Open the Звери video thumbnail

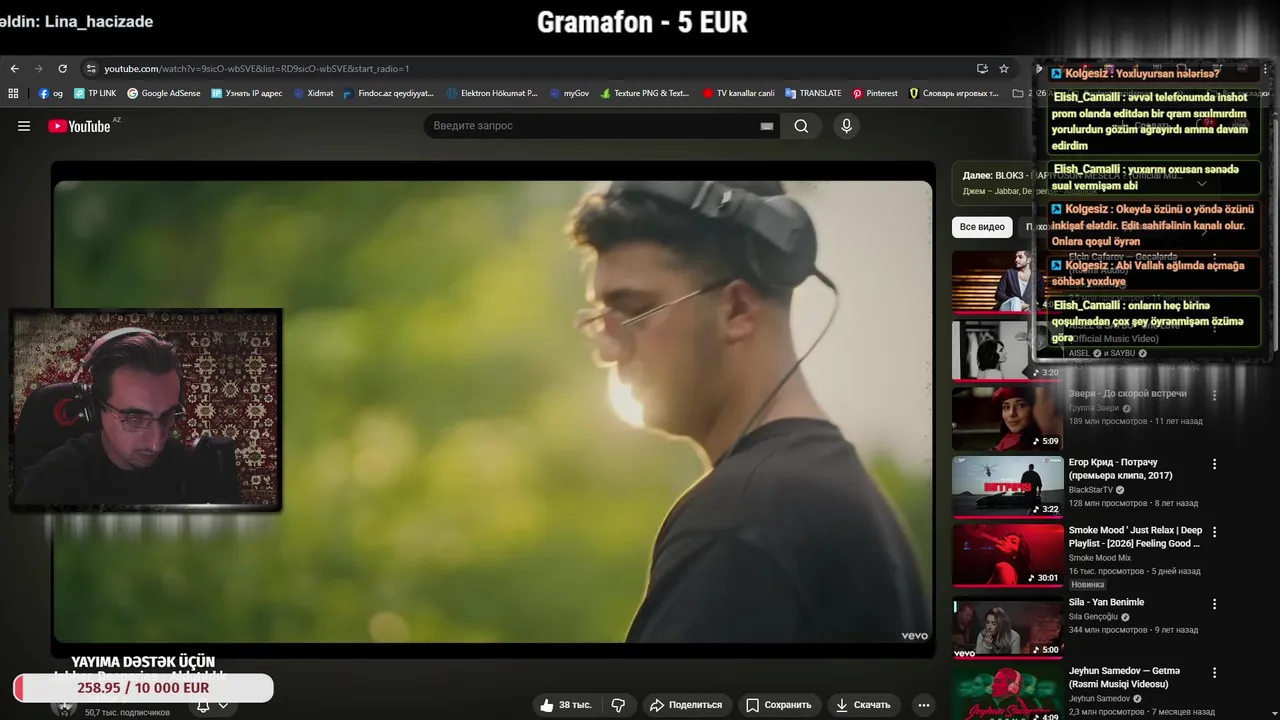click(1007, 418)
